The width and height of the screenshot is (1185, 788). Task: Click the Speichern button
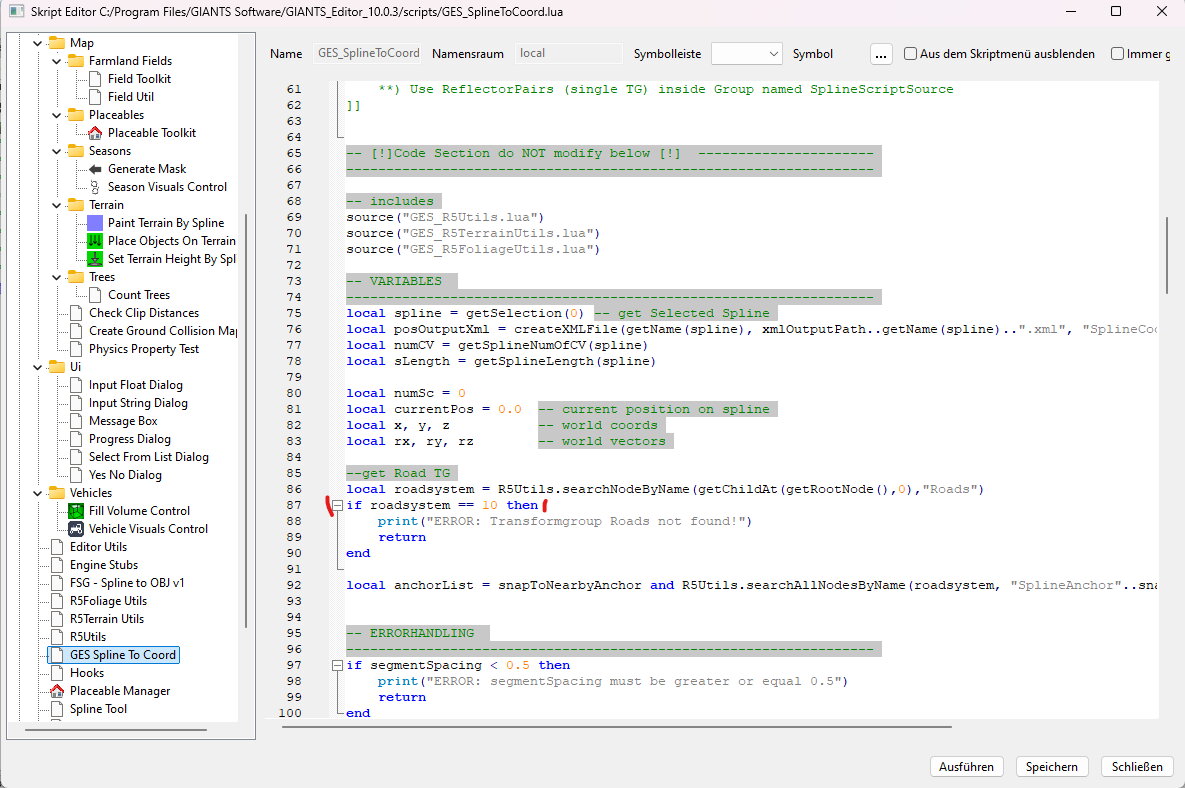(1052, 767)
